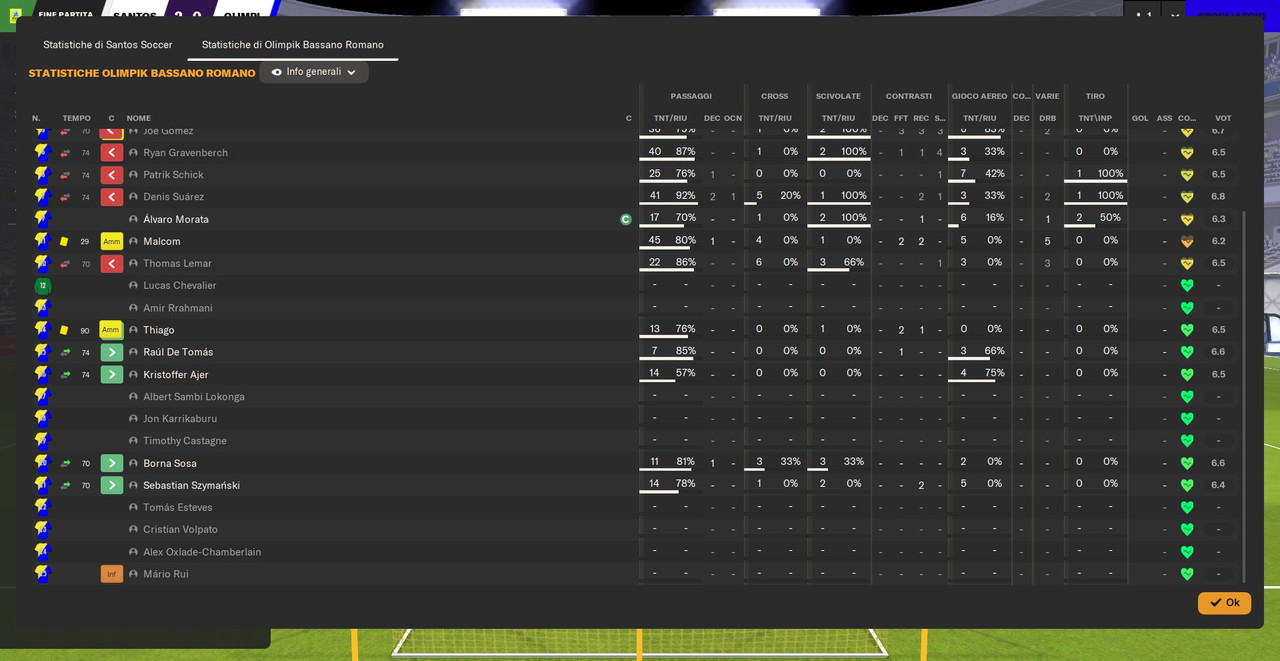1280x661 pixels.
Task: Switch to Statistiche di Santos Soccer tab
Action: [108, 45]
